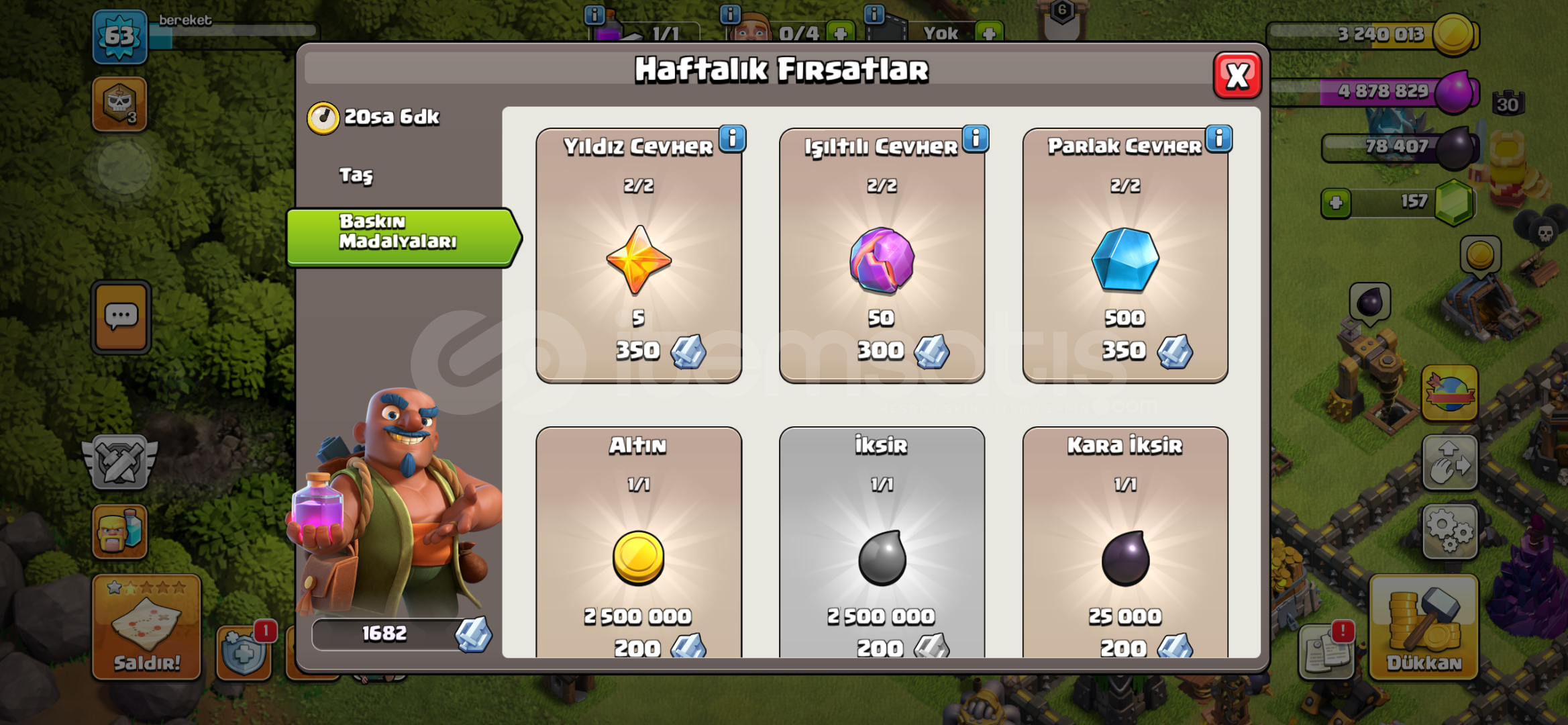Switch to the Taş tab
The image size is (1568, 725).
(356, 176)
